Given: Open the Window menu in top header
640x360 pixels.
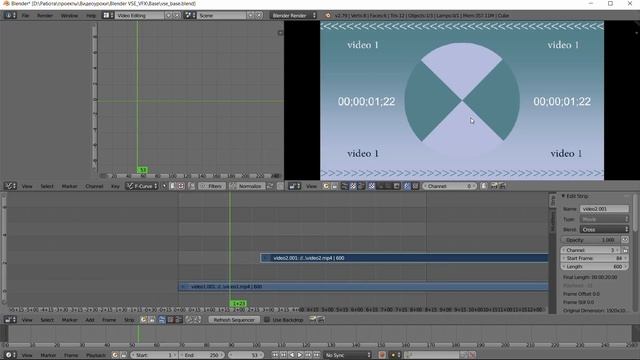Looking at the screenshot, I should click(x=69, y=16).
